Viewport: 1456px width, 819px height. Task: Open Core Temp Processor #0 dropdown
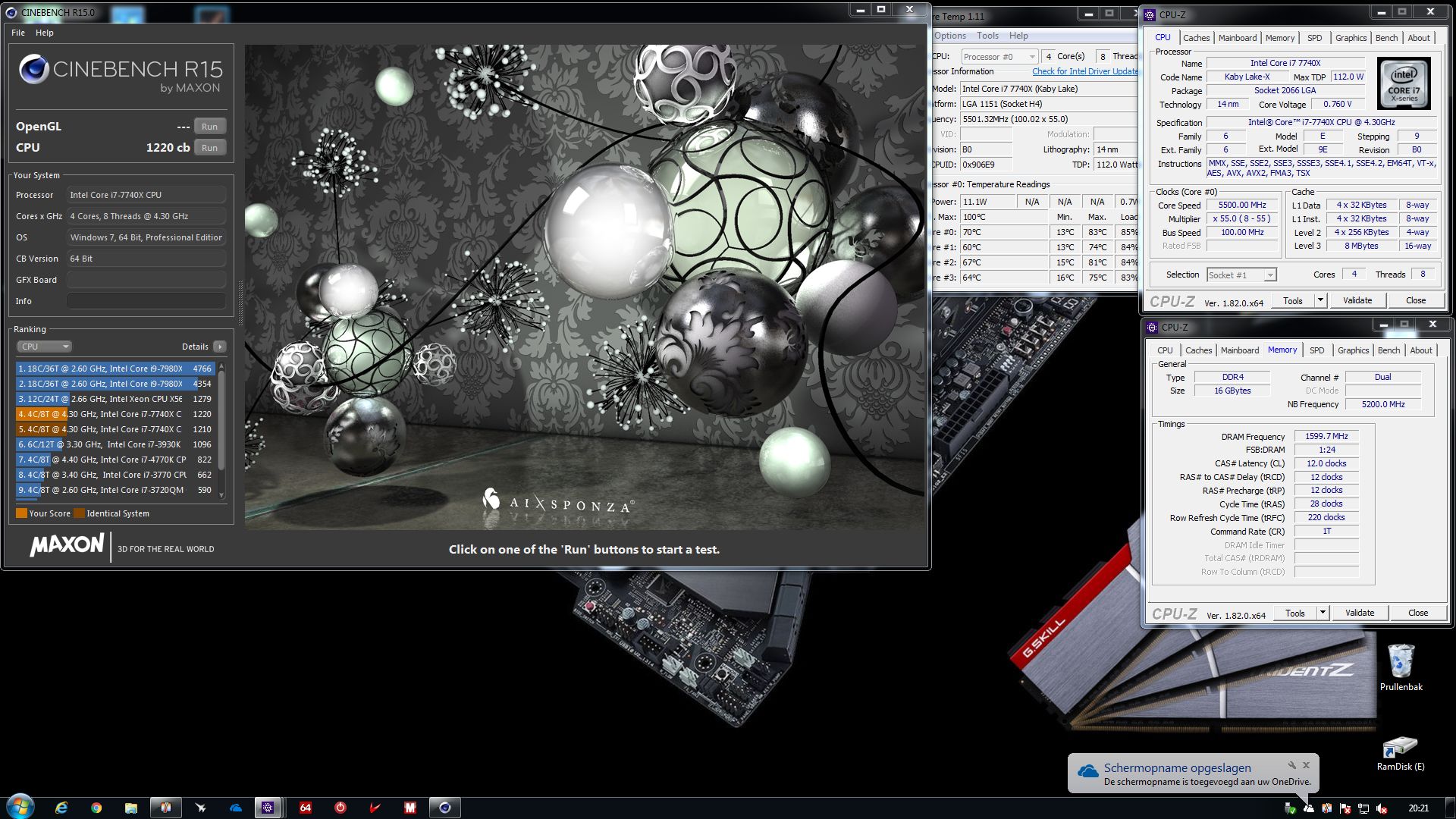pos(999,57)
